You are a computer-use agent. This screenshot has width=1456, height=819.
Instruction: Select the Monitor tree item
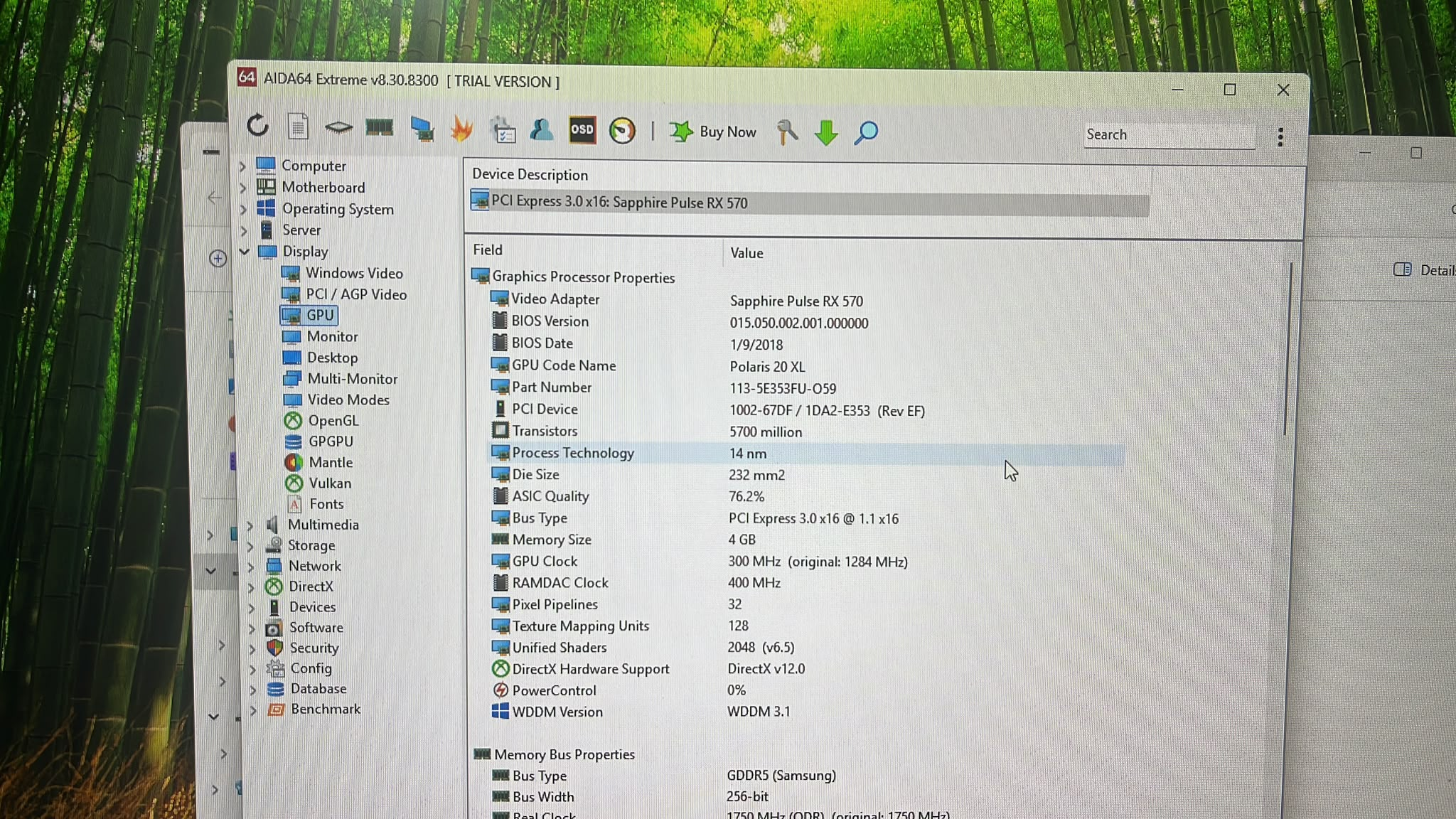click(x=320, y=336)
